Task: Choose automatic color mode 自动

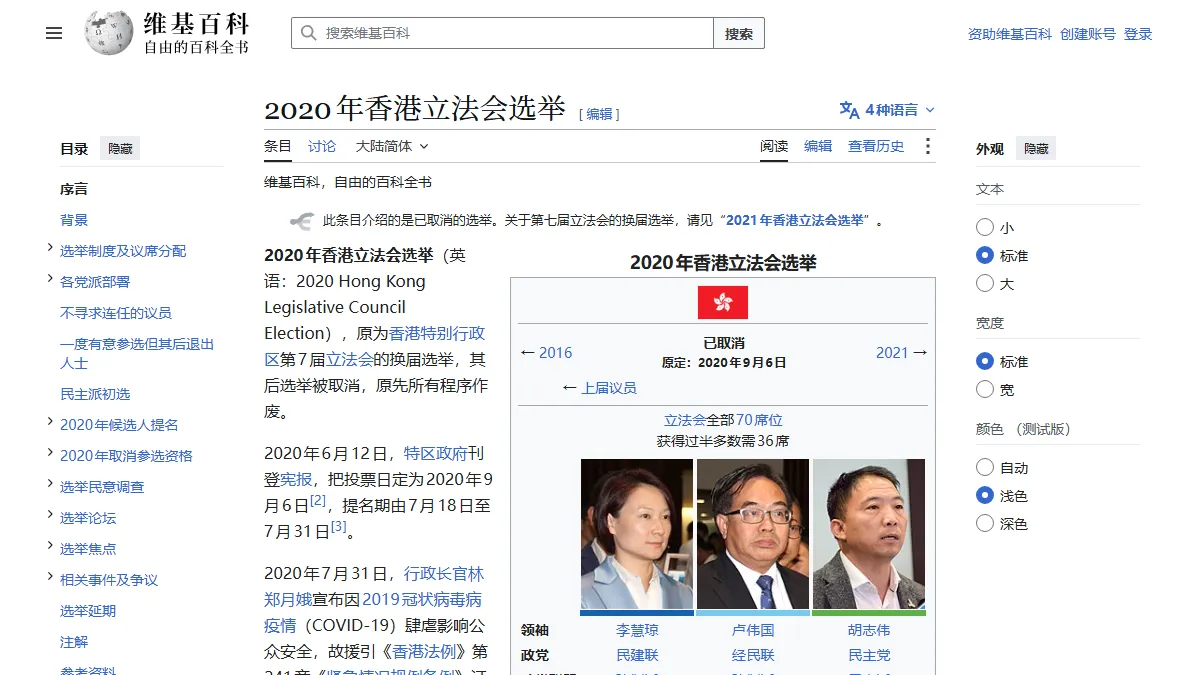Action: [x=985, y=468]
